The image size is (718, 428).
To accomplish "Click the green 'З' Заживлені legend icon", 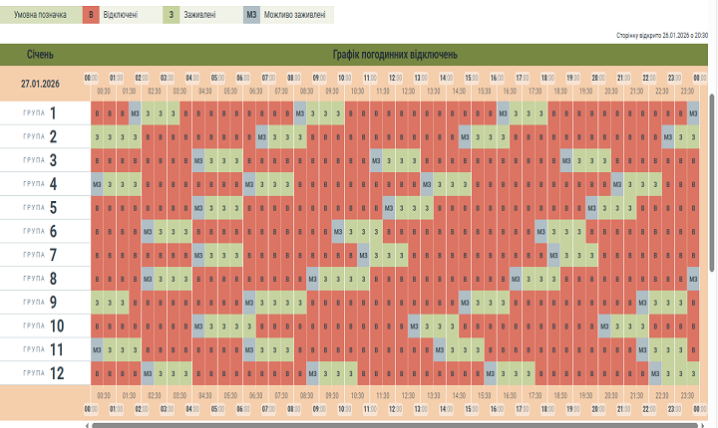I will [x=171, y=16].
